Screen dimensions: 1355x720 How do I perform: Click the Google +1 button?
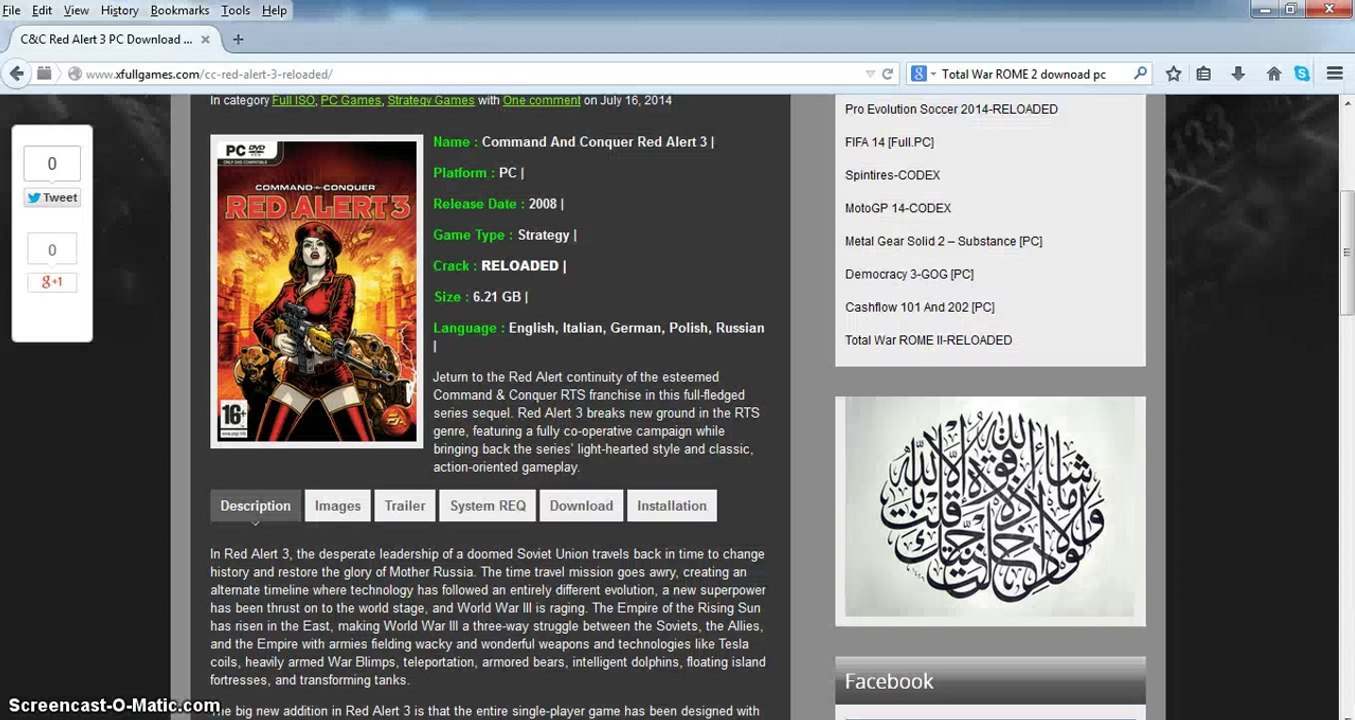52,282
